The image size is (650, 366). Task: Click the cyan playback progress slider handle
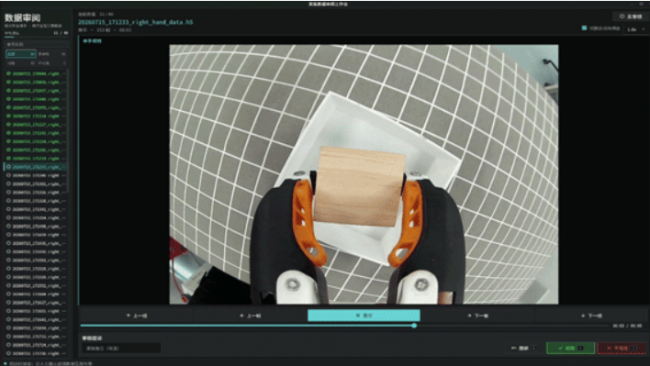point(414,326)
